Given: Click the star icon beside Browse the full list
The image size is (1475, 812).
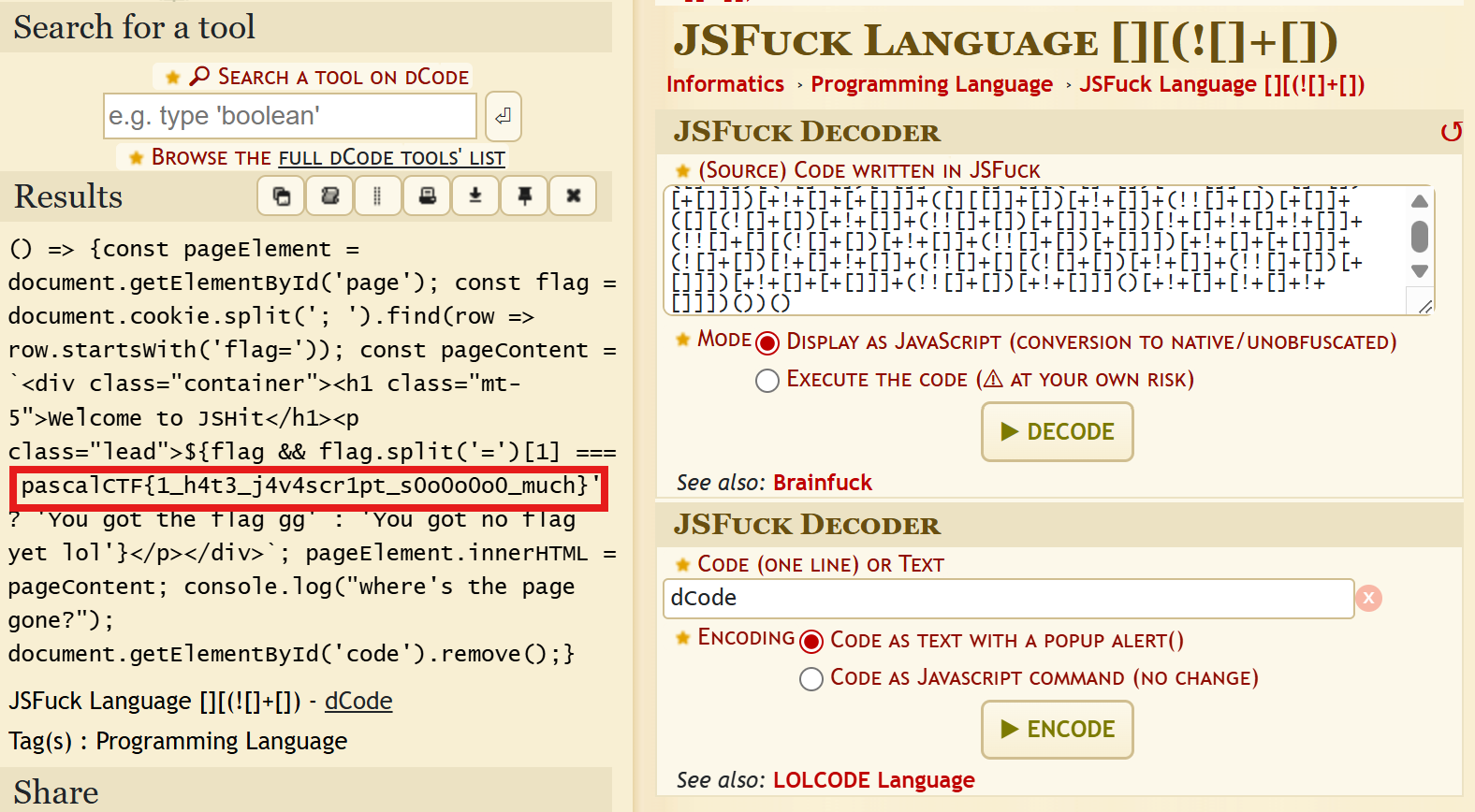Looking at the screenshot, I should pos(136,157).
